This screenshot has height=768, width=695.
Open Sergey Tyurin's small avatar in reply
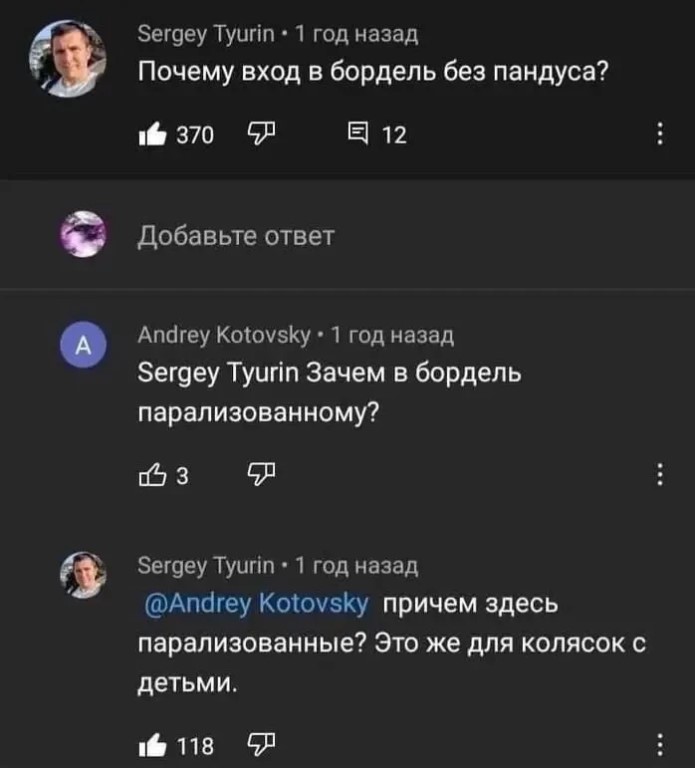coord(83,575)
